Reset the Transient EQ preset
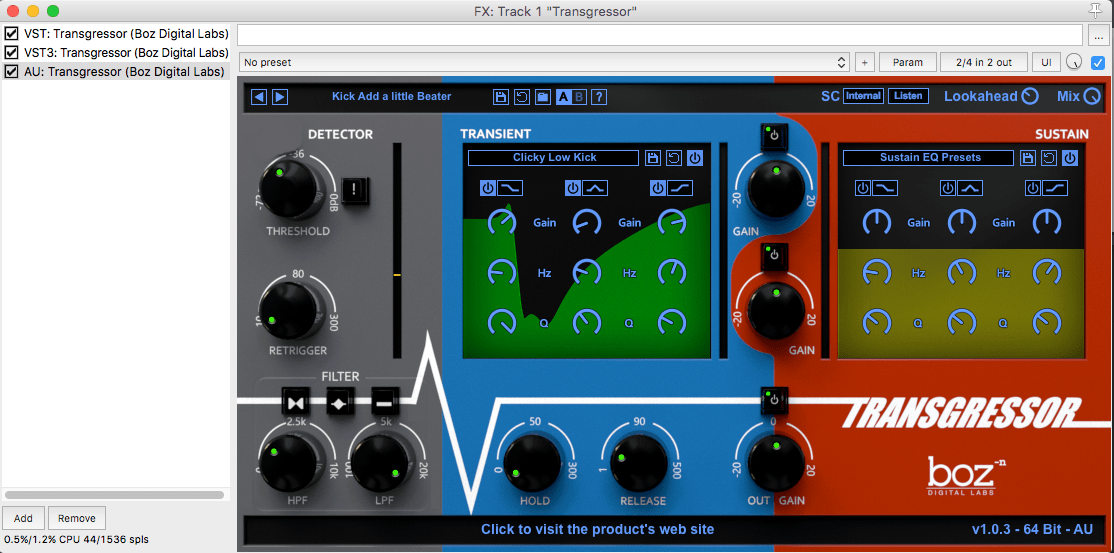 (x=674, y=158)
